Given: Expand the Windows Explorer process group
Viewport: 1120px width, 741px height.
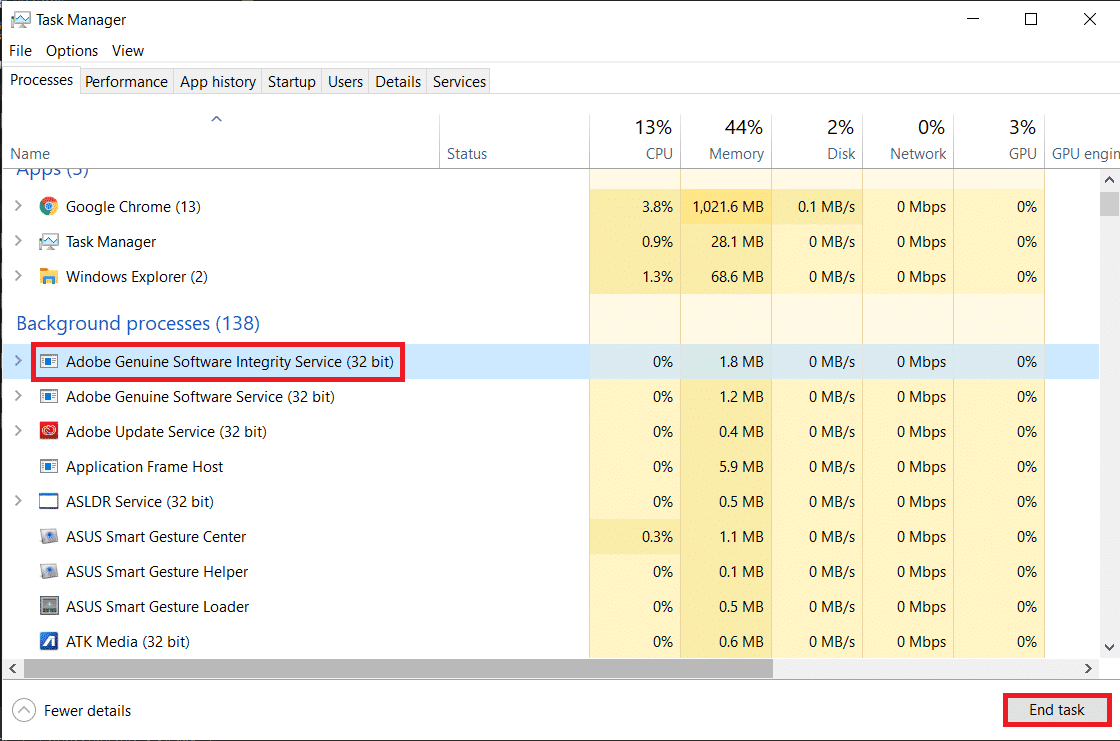Looking at the screenshot, I should click(17, 277).
